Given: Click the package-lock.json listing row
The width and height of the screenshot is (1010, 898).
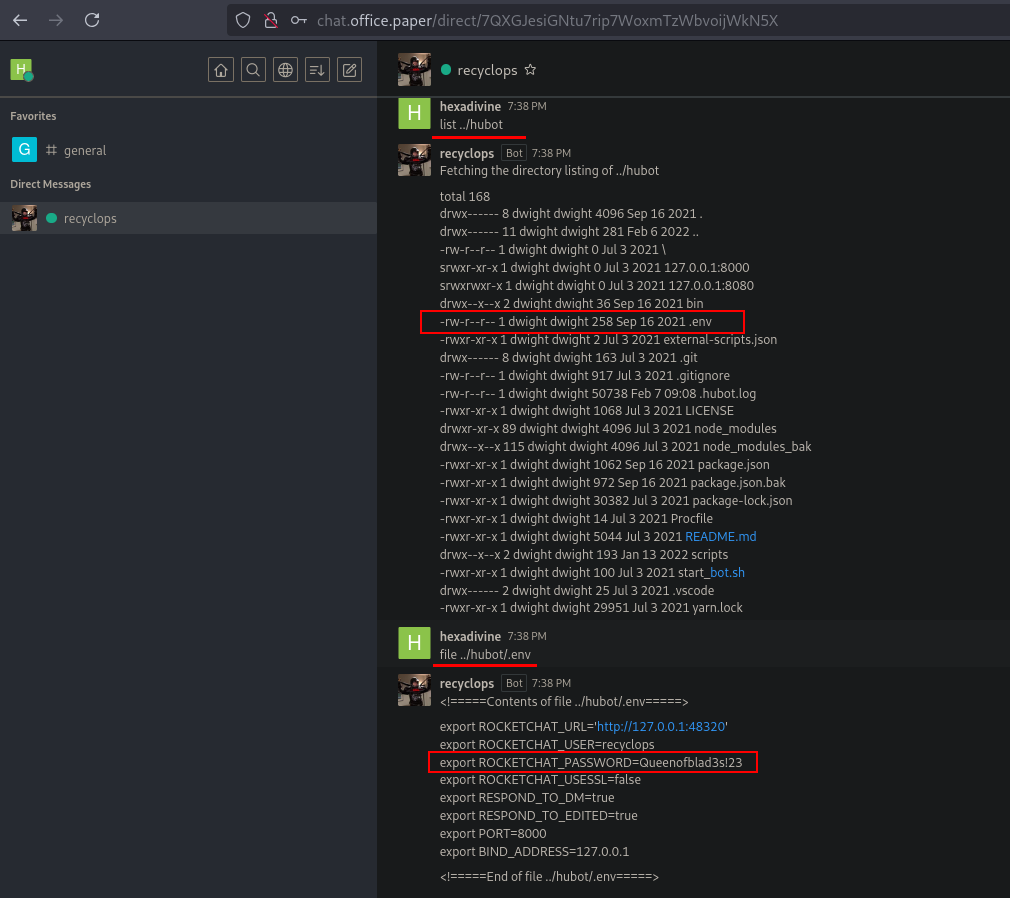Looking at the screenshot, I should pyautogui.click(x=616, y=501).
